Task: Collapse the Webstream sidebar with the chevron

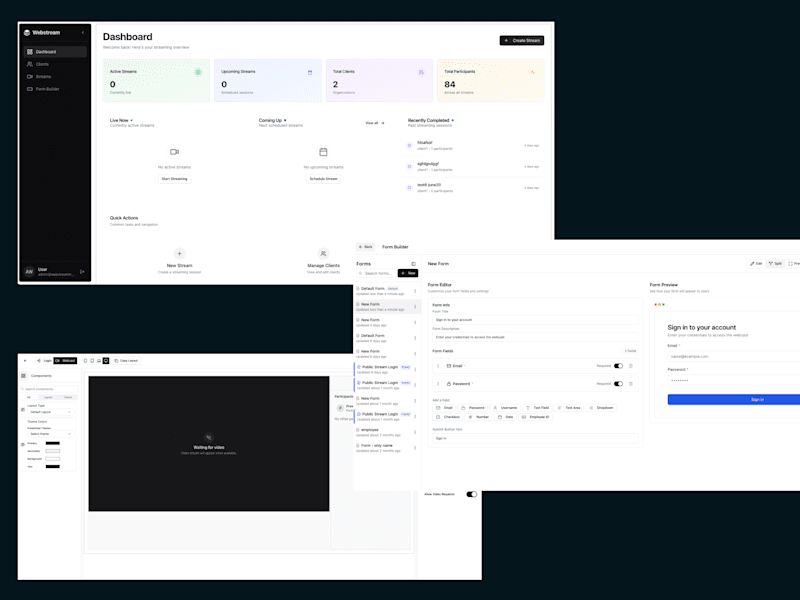Action: 83,33
